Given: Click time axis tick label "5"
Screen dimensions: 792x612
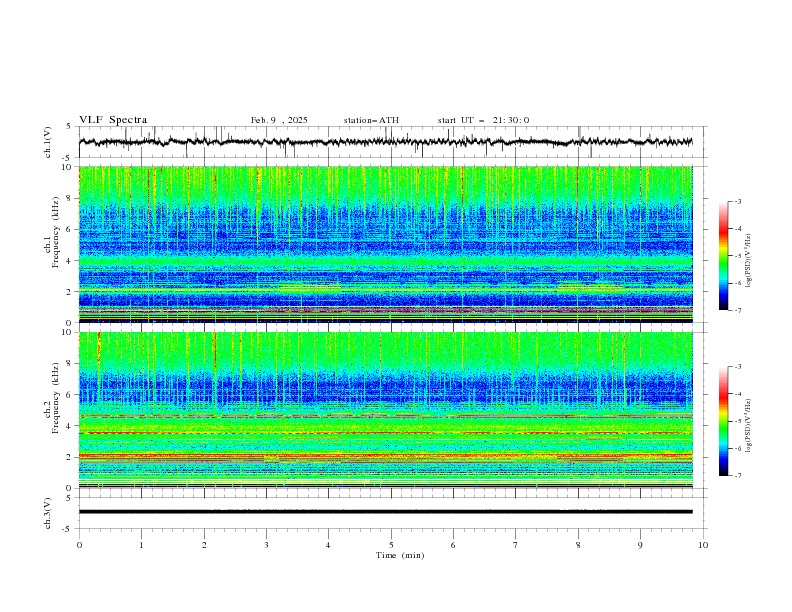Looking at the screenshot, I should point(391,545).
